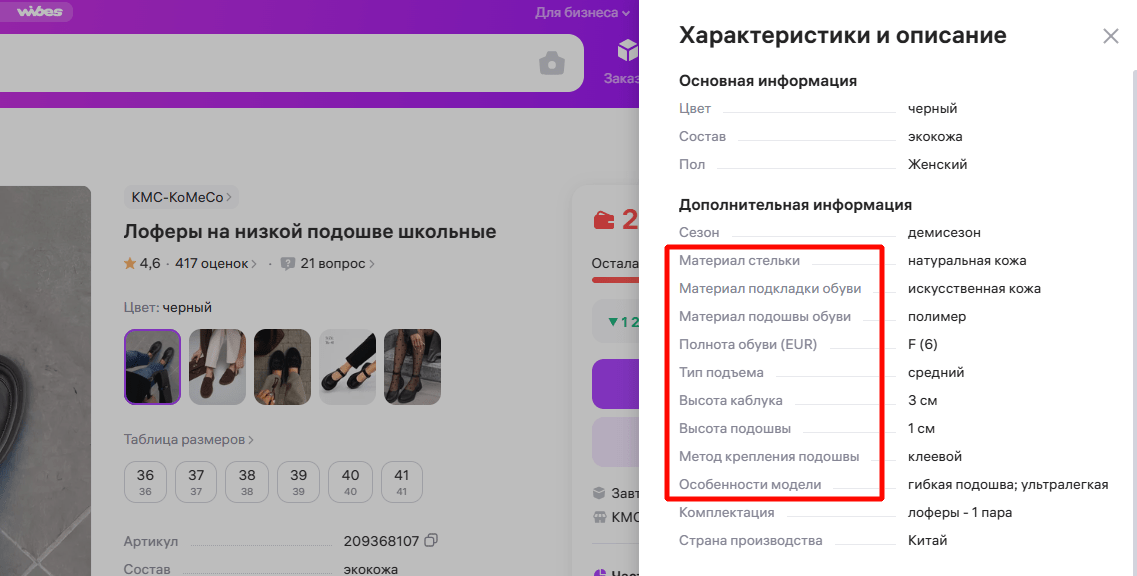This screenshot has width=1137, height=576.
Task: Expand the Таблица размеров link
Action: 189,440
